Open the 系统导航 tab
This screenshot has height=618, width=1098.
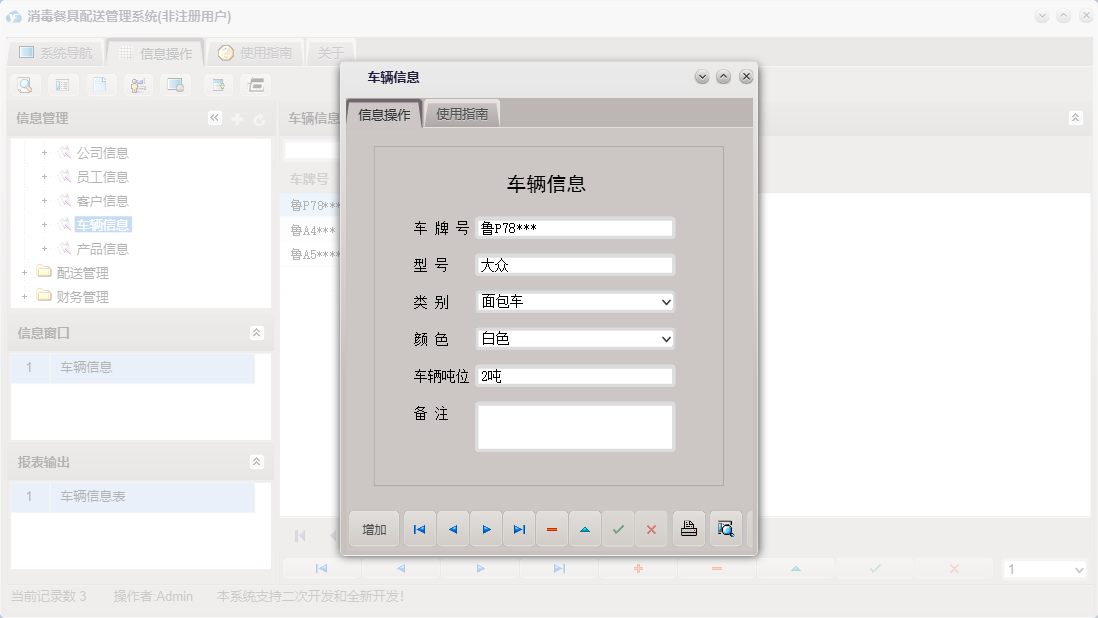pyautogui.click(x=59, y=52)
